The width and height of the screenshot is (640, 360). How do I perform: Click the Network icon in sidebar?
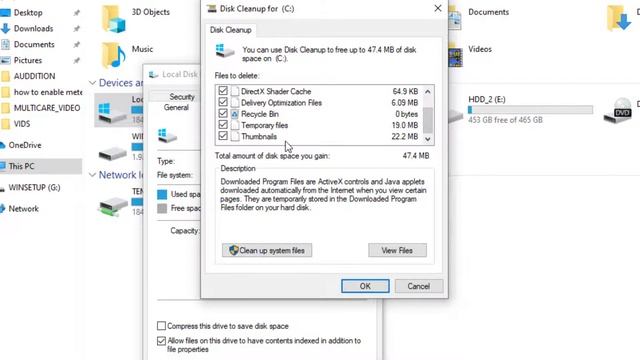tap(2, 209)
